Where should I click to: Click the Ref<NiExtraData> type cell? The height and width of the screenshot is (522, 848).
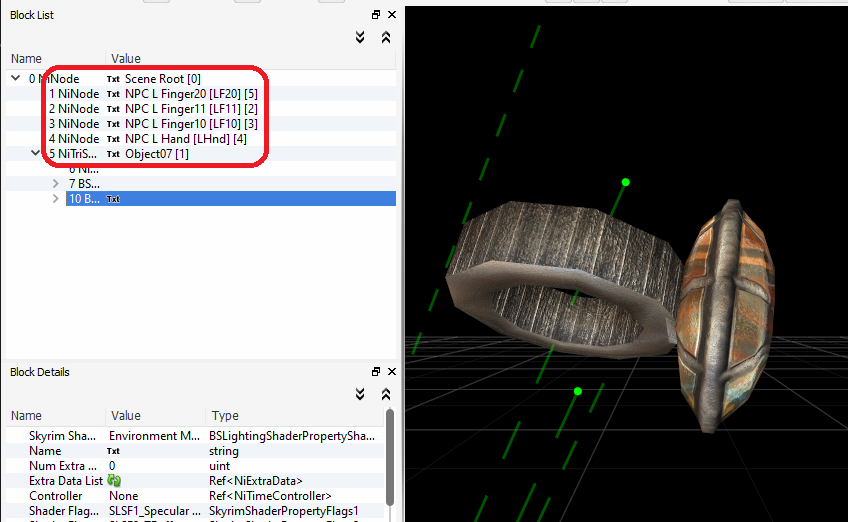click(x=255, y=480)
